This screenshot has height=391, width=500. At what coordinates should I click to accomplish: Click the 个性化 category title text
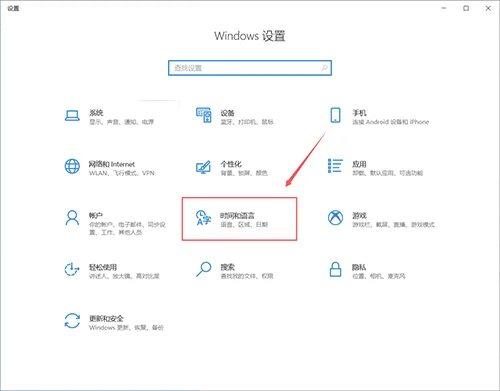pos(231,164)
